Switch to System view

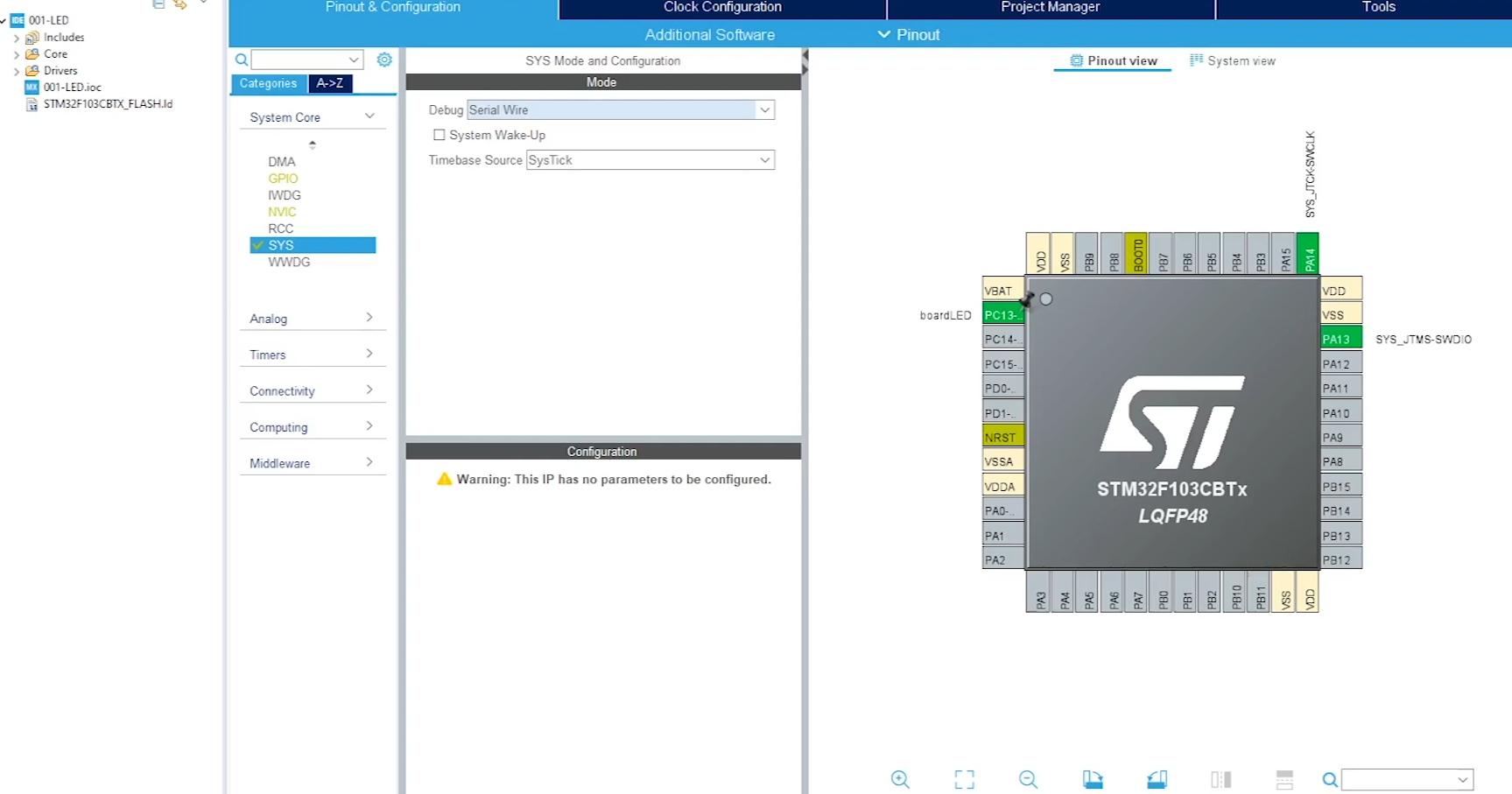pyautogui.click(x=1233, y=60)
